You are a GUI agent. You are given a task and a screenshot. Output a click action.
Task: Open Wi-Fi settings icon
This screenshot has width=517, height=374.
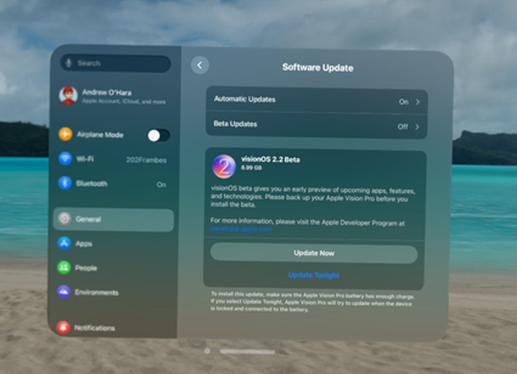tap(65, 159)
